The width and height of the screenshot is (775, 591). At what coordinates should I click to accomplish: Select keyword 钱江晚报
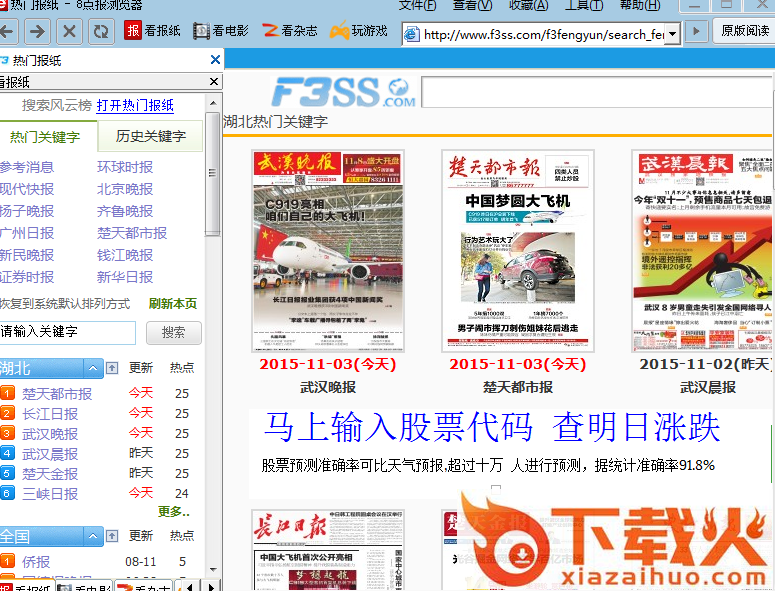point(125,255)
